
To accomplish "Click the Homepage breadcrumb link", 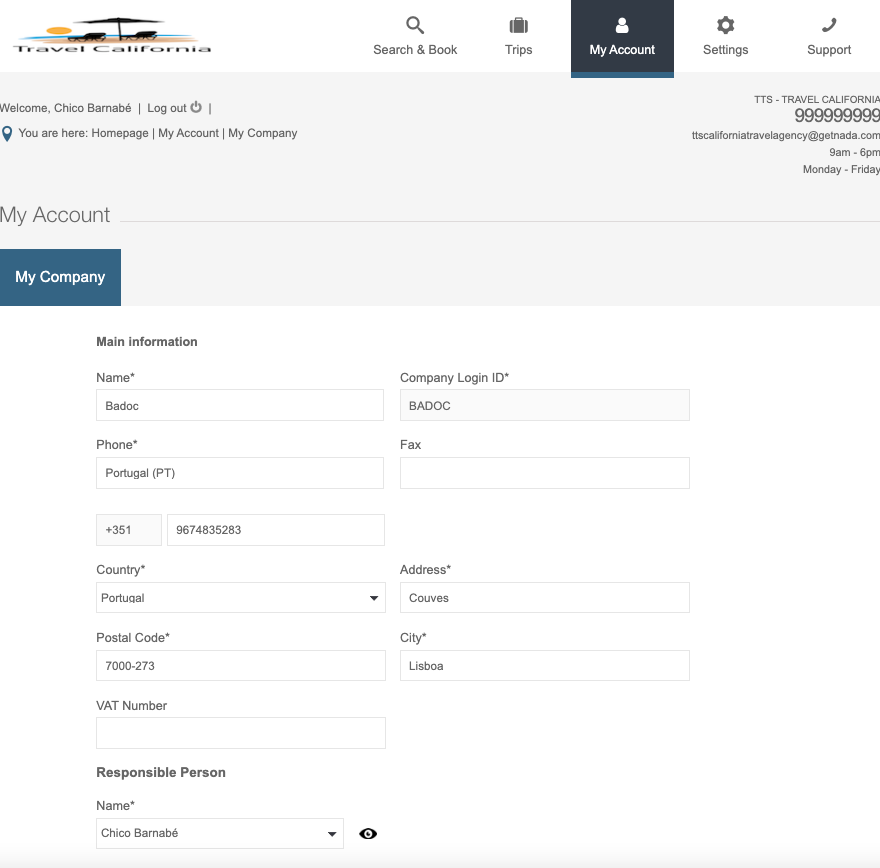I will pos(120,133).
